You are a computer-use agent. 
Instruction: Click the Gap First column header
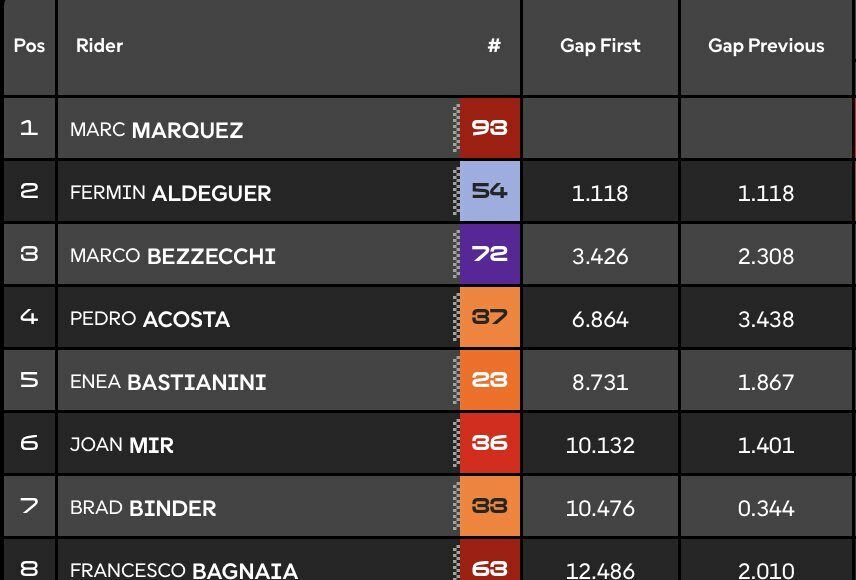(600, 46)
